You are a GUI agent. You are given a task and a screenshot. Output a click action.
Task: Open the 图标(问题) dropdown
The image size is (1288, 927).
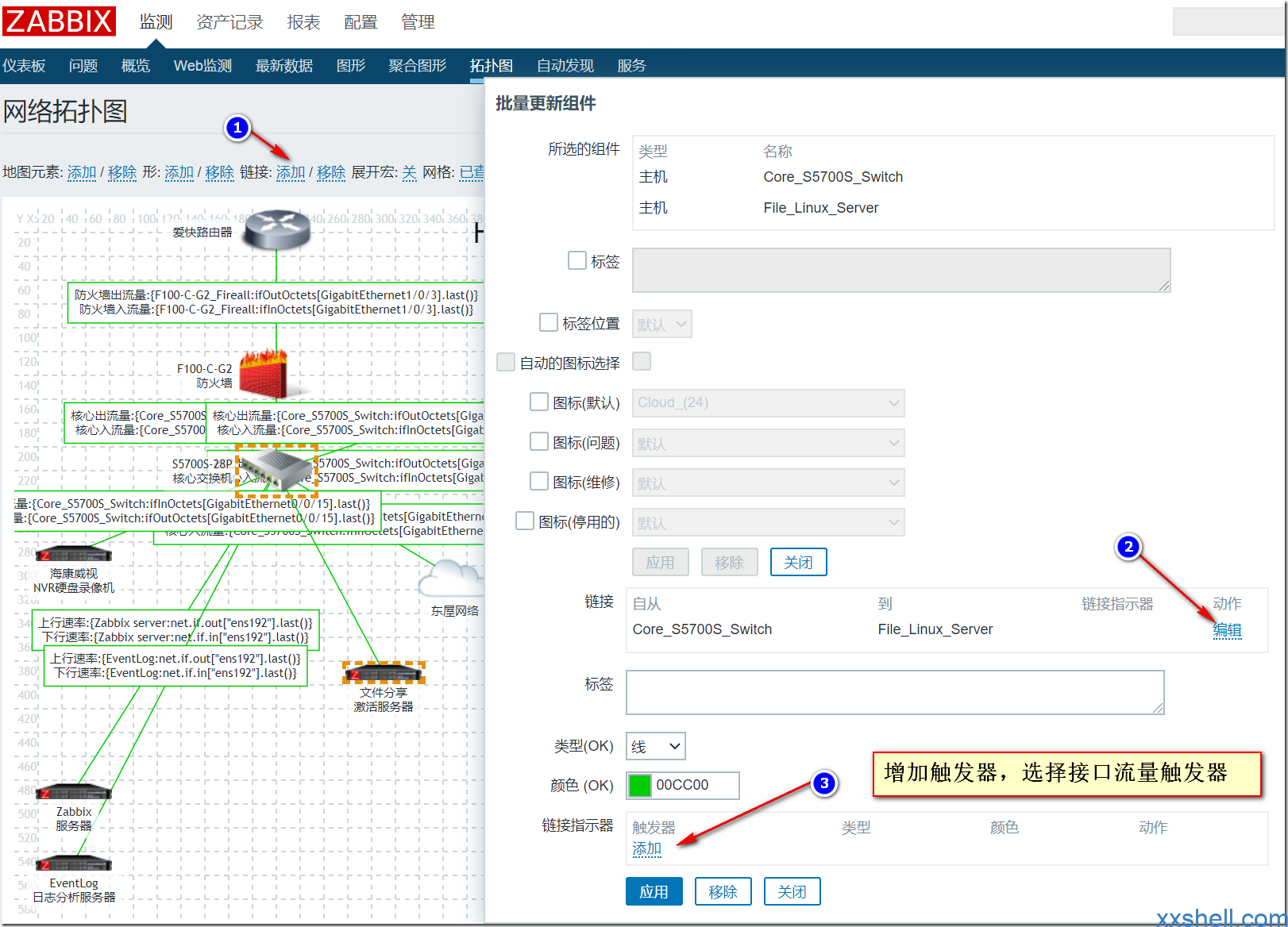(769, 443)
